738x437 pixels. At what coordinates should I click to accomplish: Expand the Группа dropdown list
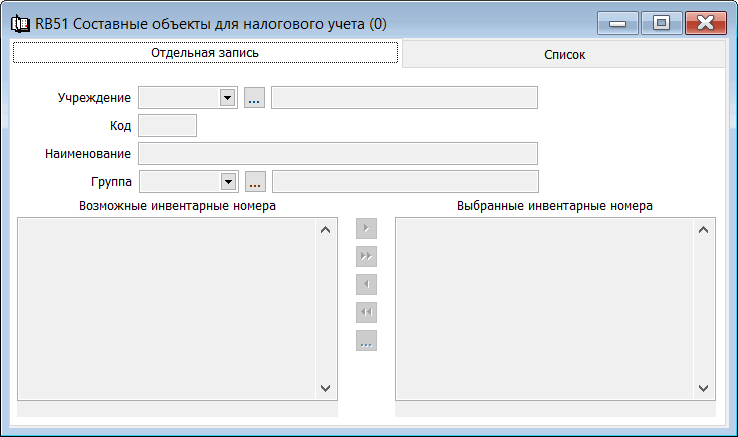(227, 181)
